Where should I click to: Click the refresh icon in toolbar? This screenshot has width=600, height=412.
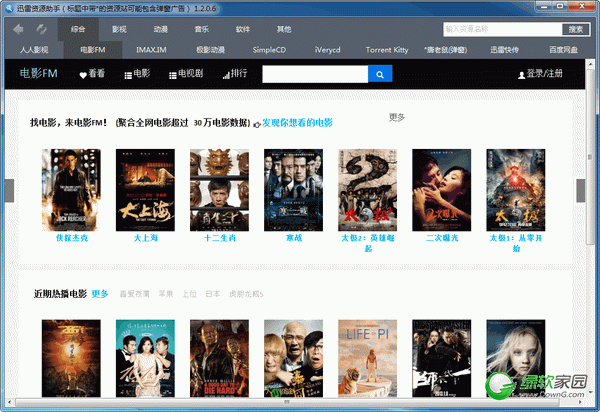coord(41,29)
